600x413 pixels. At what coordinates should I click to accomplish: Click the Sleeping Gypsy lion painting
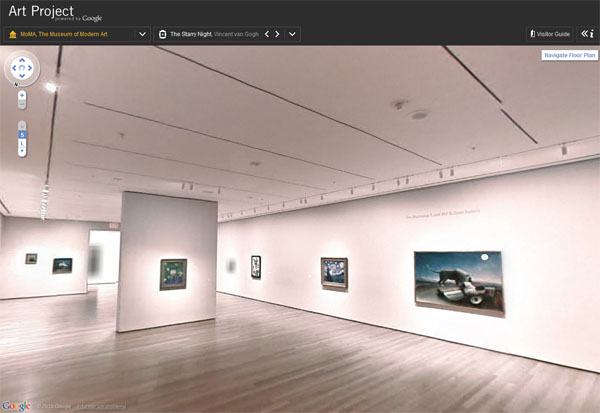[x=459, y=282]
